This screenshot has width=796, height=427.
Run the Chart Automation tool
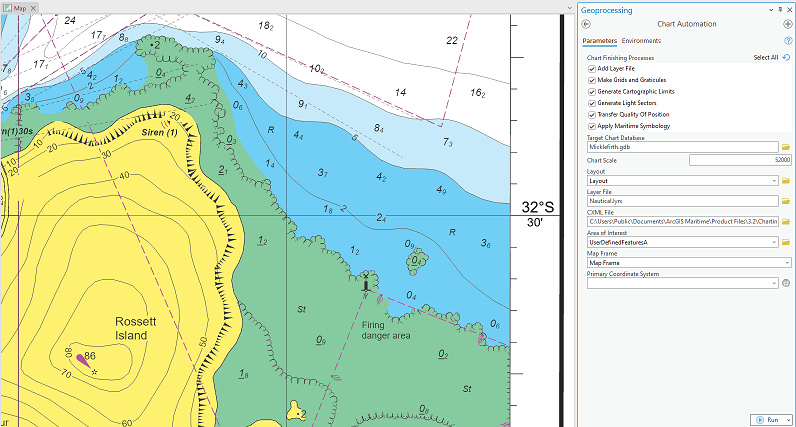(x=768, y=420)
